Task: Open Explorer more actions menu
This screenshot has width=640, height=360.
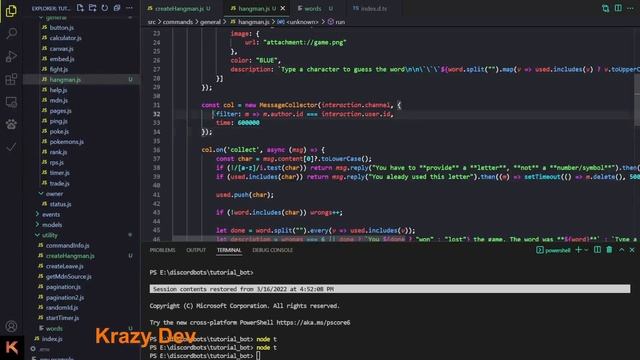Action: 129,8
